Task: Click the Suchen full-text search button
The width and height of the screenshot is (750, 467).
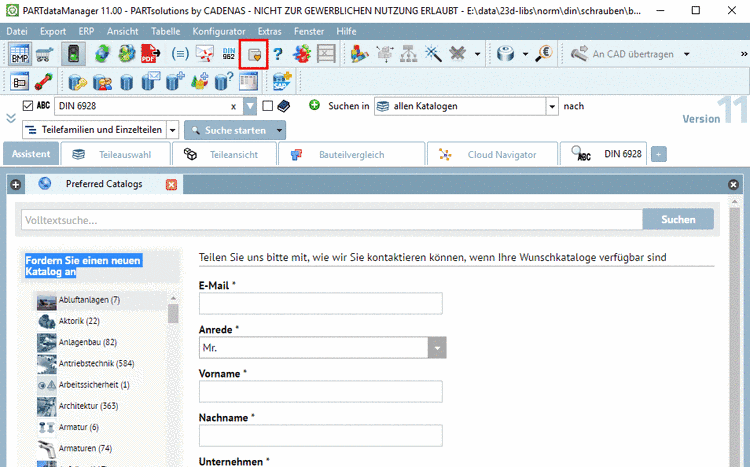Action: [678, 220]
